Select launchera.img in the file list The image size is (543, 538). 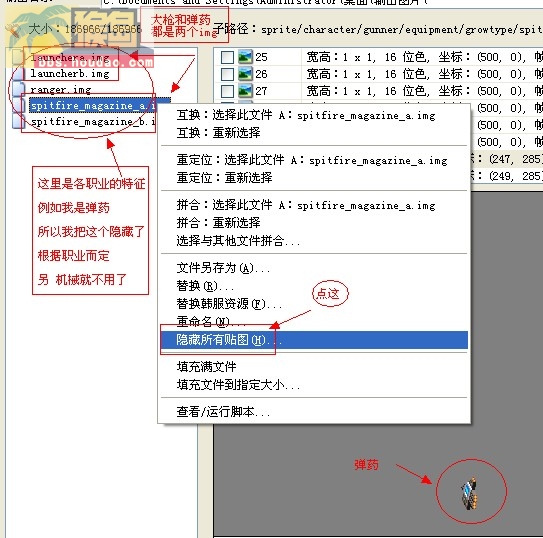pos(70,57)
